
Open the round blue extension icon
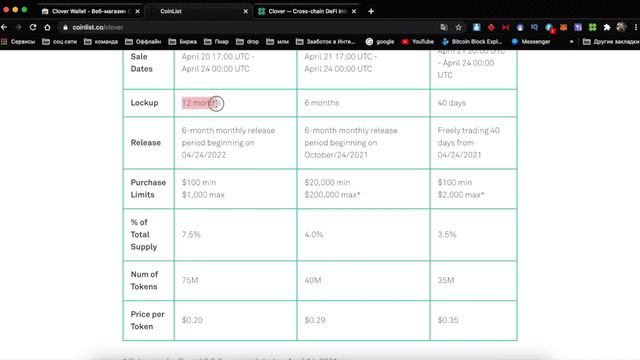pyautogui.click(x=520, y=27)
